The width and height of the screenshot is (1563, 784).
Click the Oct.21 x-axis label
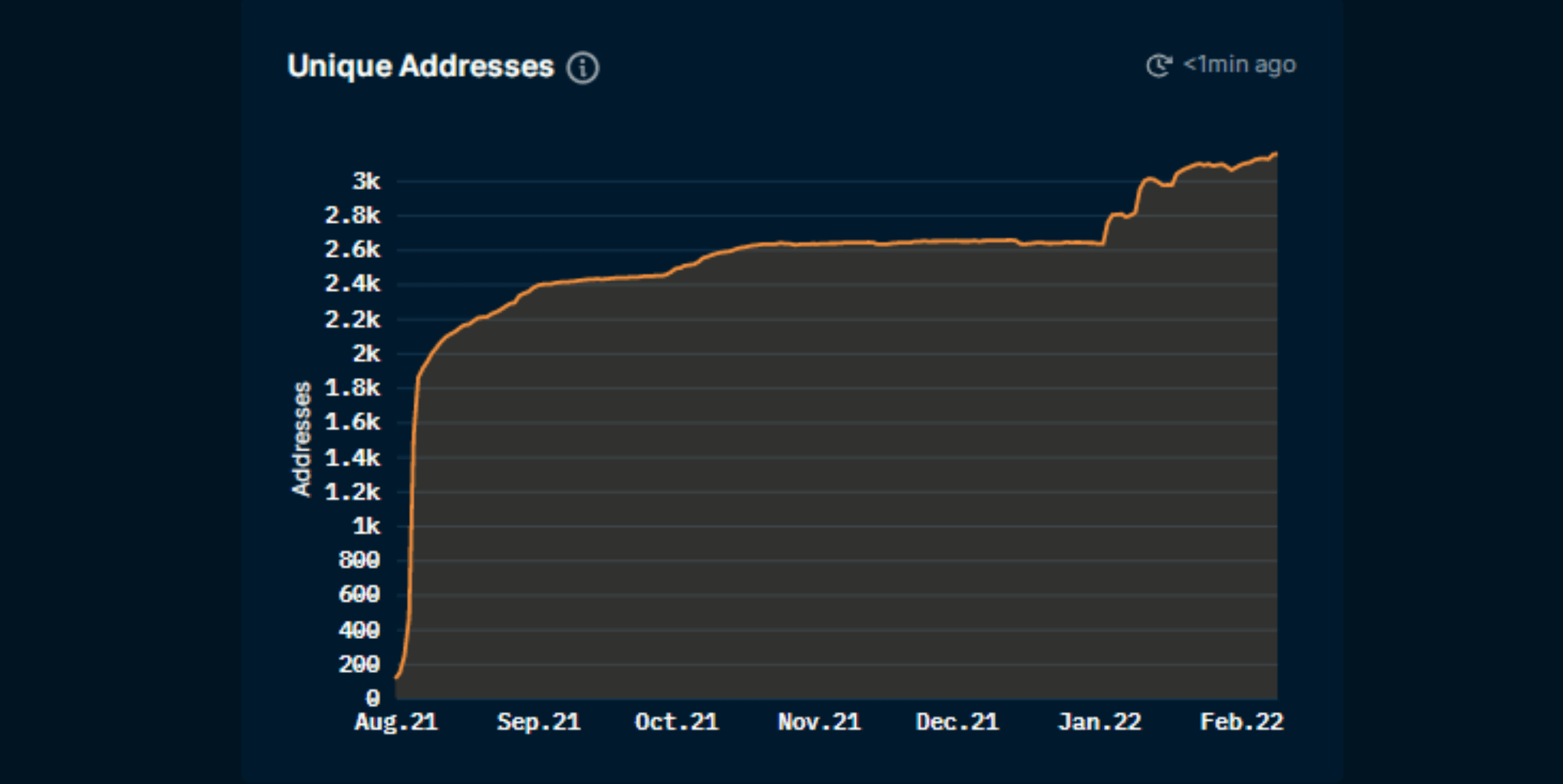click(x=677, y=722)
